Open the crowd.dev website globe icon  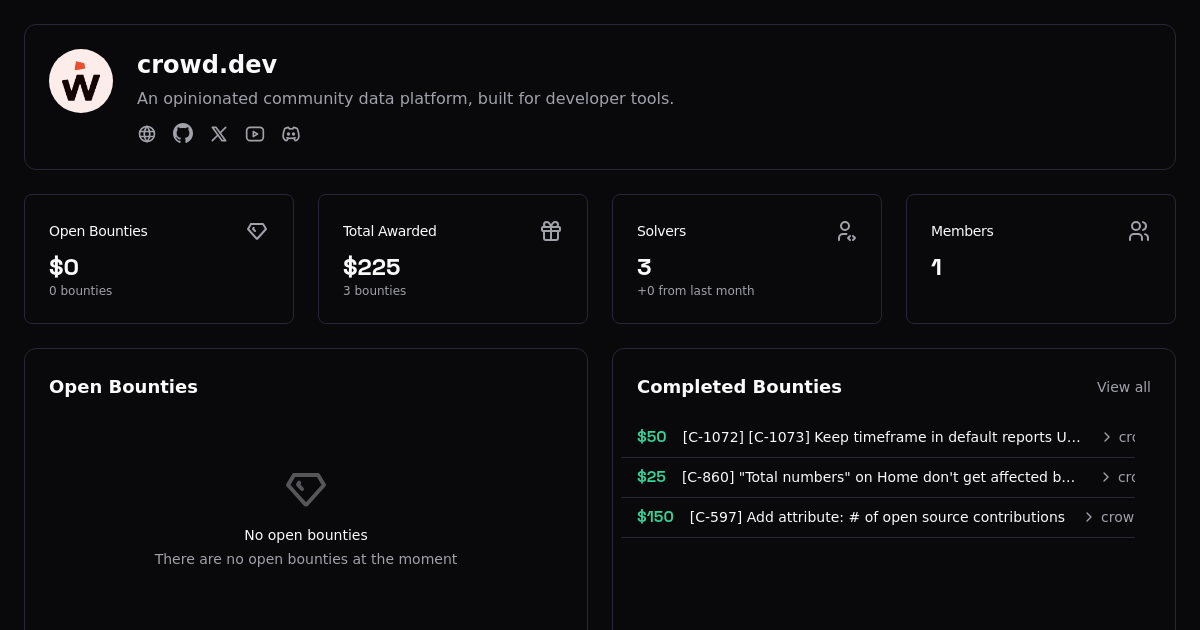point(147,134)
